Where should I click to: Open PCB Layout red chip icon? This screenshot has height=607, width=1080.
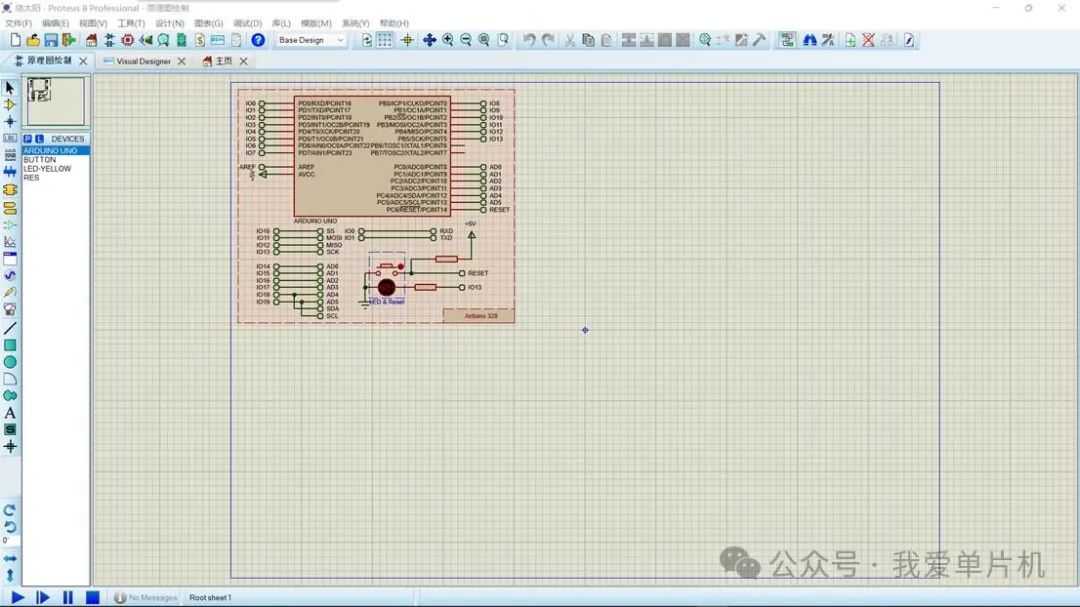(127, 40)
